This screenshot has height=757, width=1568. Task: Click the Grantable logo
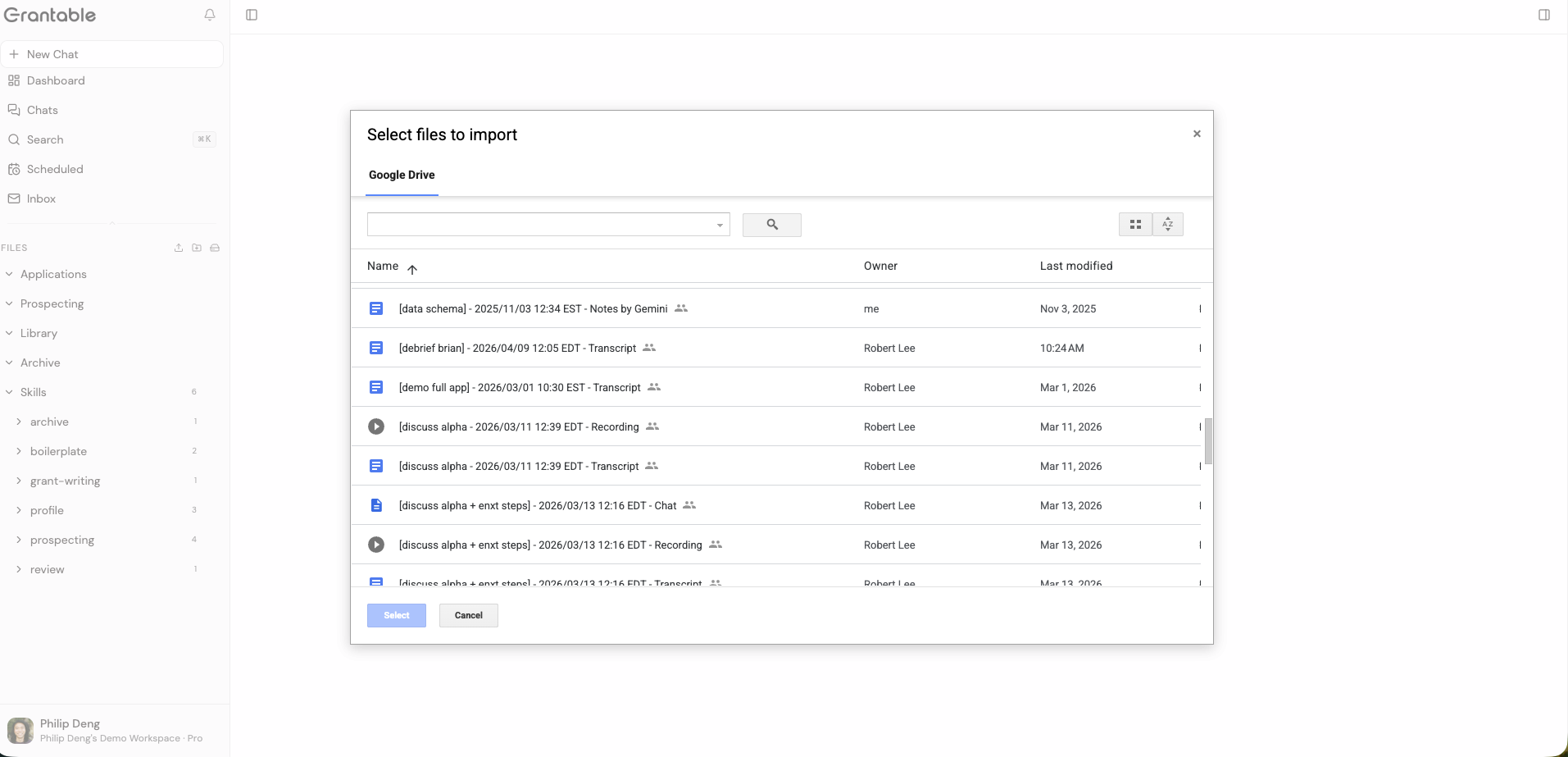coord(50,15)
